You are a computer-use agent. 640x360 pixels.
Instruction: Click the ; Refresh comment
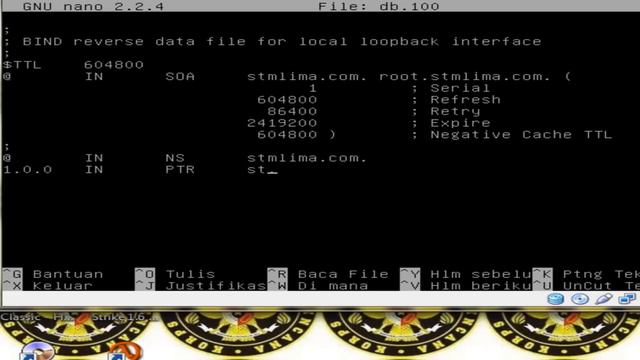456,100
